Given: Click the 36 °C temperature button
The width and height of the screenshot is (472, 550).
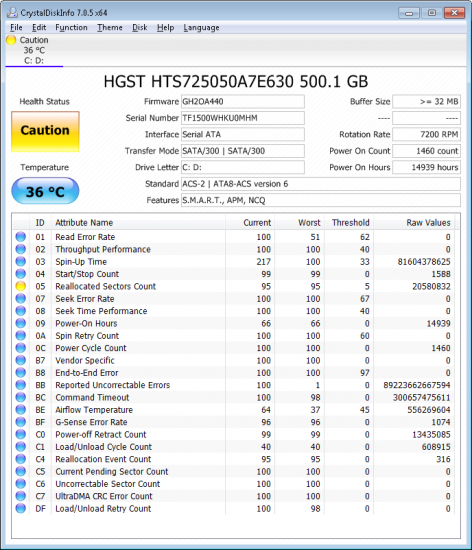Looking at the screenshot, I should click(x=45, y=191).
